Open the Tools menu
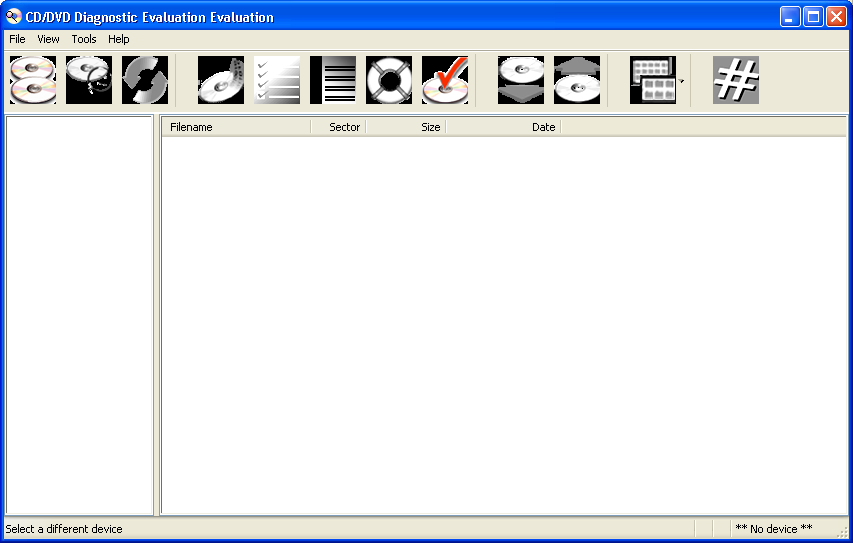This screenshot has width=853, height=543. 84,39
